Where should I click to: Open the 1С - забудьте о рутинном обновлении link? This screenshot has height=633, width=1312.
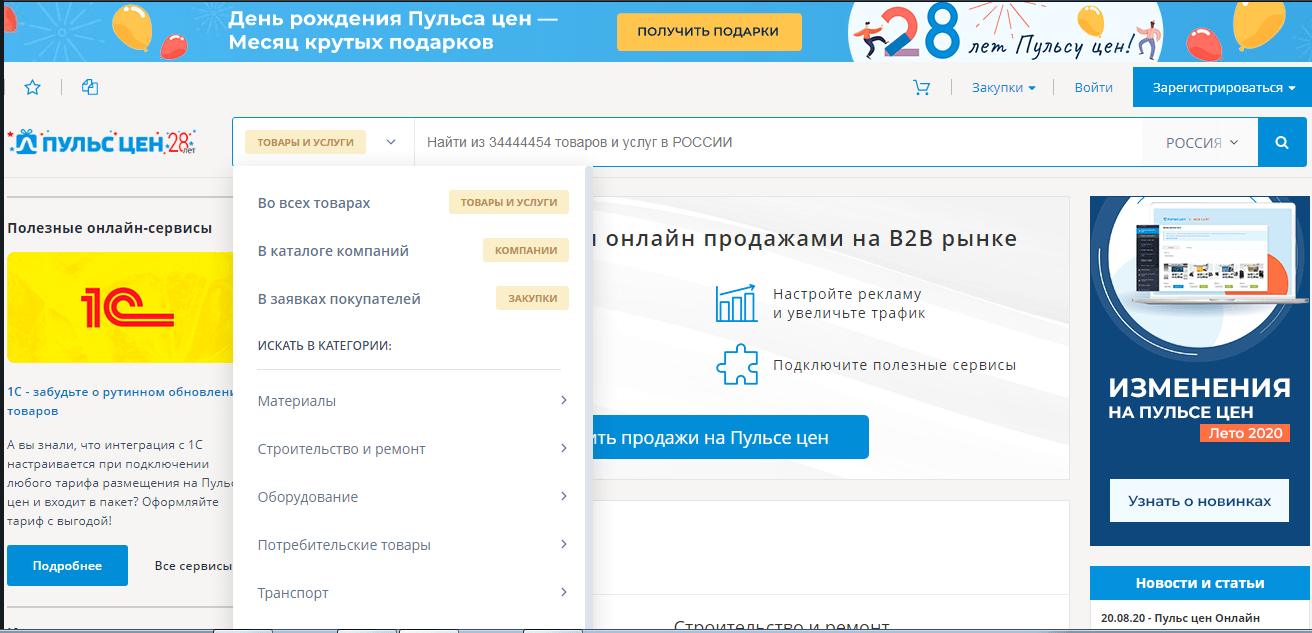(x=120, y=401)
